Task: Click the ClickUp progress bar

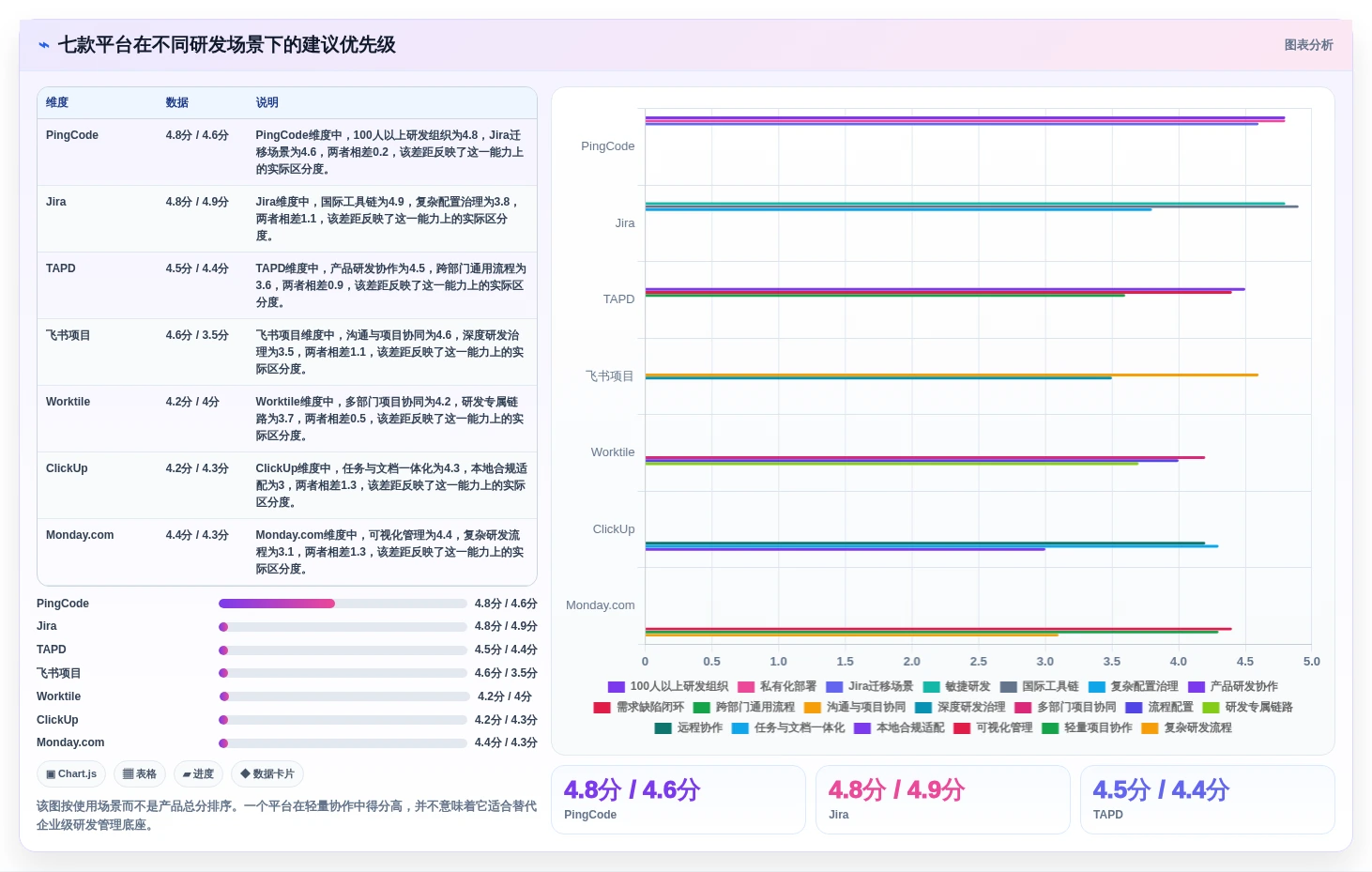Action: coord(343,720)
